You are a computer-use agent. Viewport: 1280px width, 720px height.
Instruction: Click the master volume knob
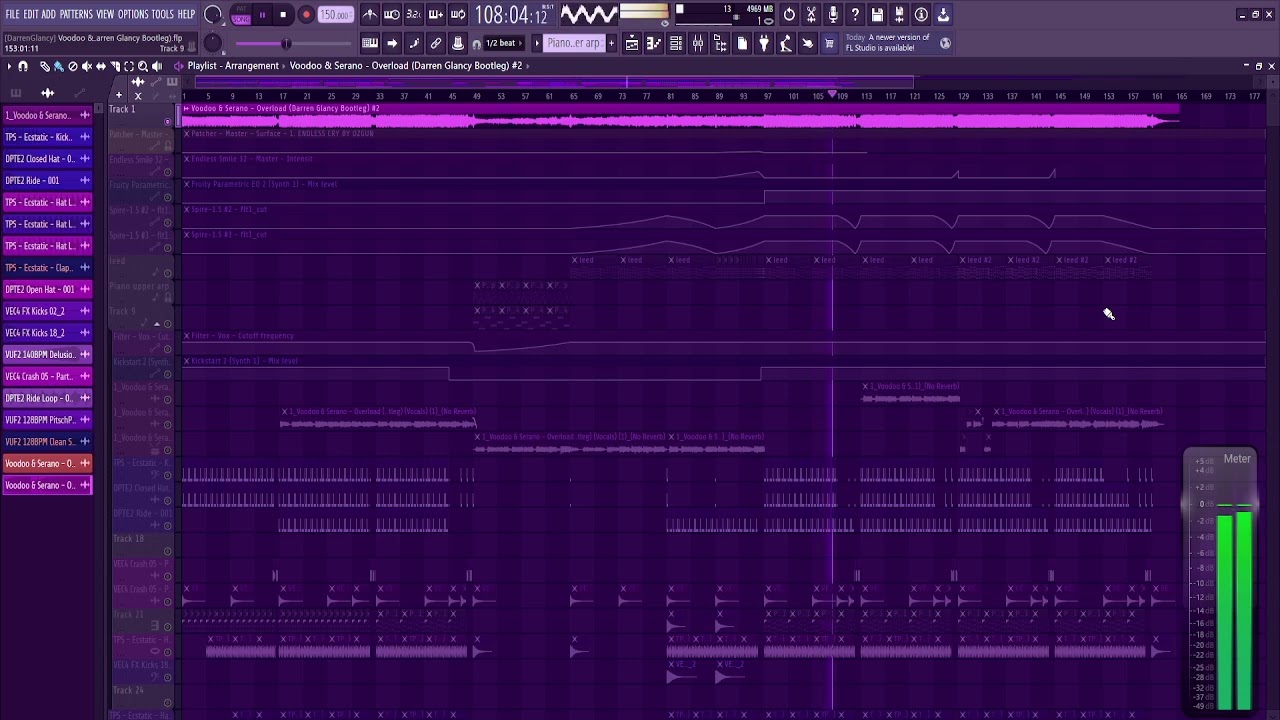[213, 14]
